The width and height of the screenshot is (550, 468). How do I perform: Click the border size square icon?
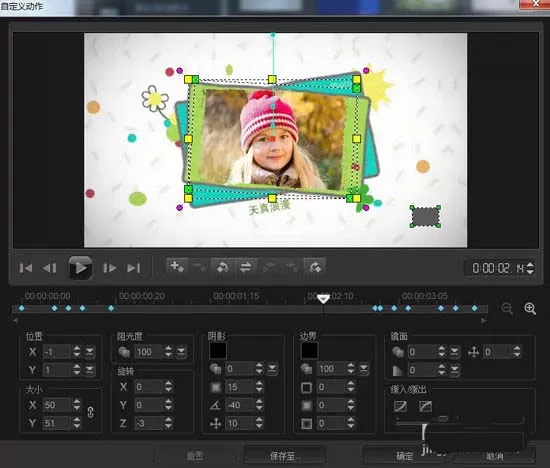pyautogui.click(x=306, y=387)
